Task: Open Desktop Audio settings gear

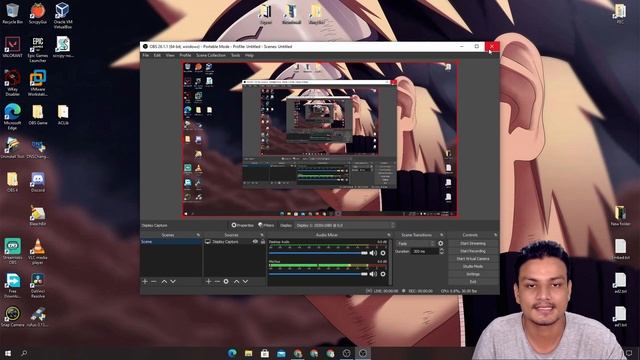Action: coord(383,253)
